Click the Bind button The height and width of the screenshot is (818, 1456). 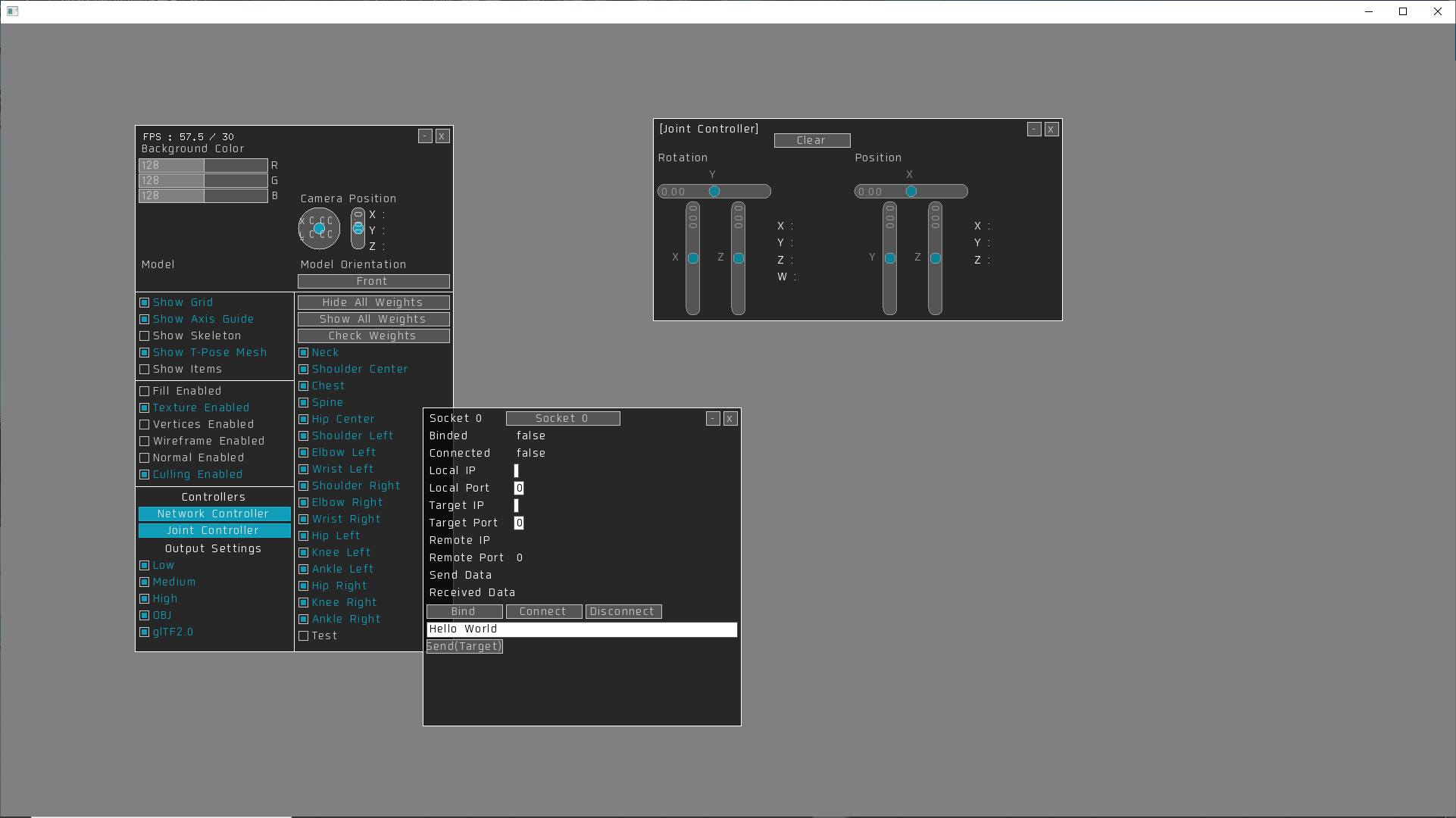pos(464,612)
